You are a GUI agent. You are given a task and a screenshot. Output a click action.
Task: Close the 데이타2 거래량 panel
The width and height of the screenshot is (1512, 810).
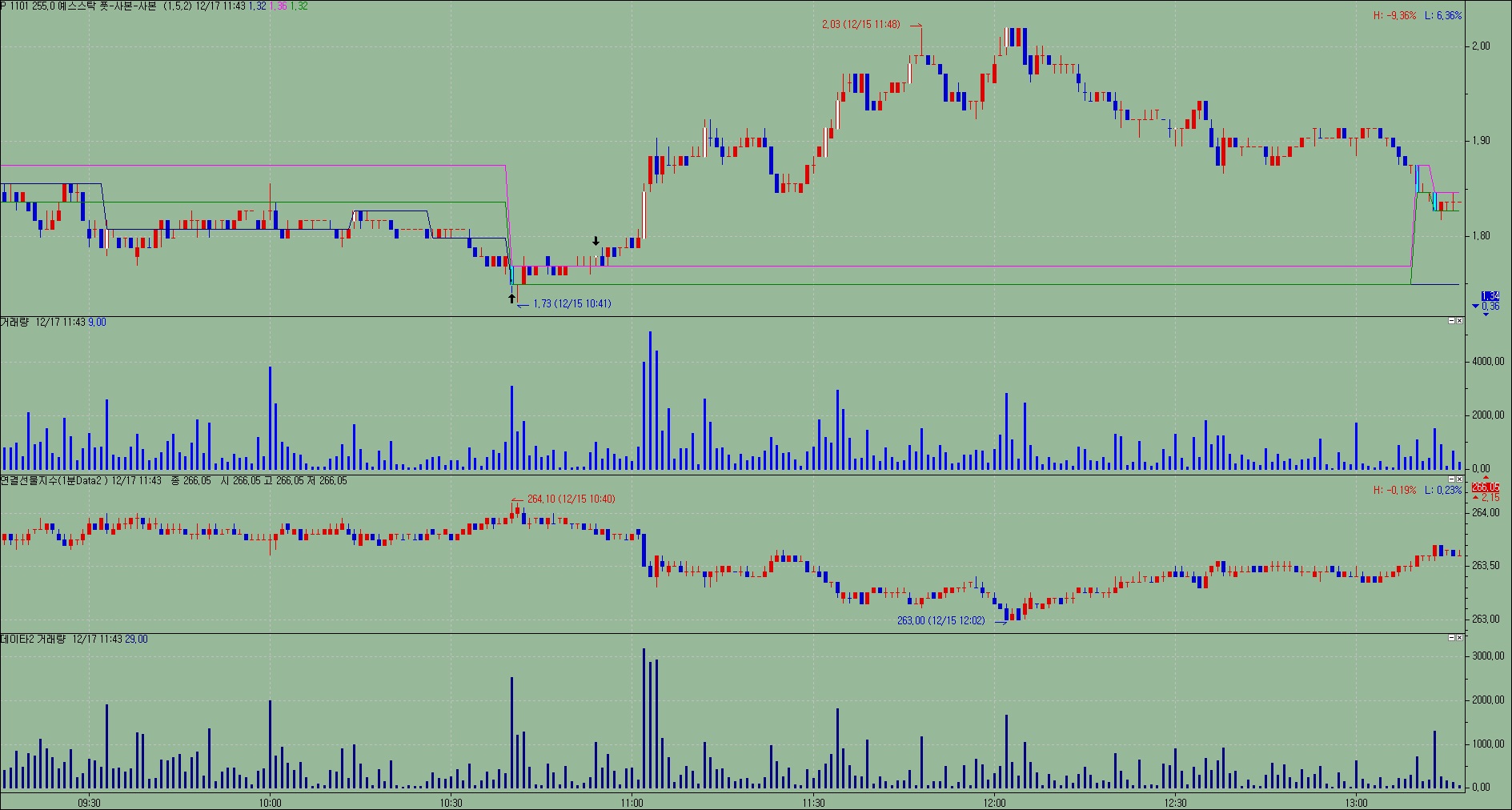click(1459, 638)
